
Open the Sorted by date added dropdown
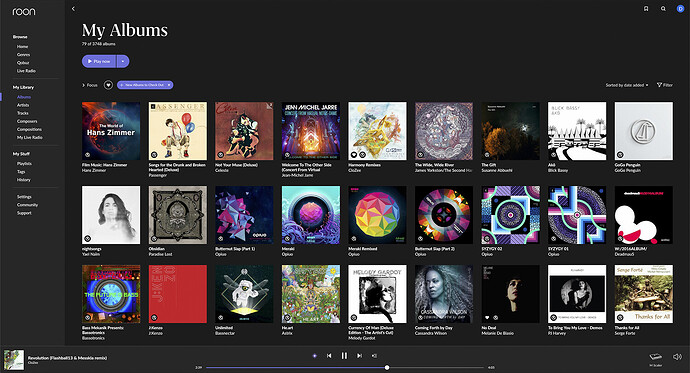627,85
